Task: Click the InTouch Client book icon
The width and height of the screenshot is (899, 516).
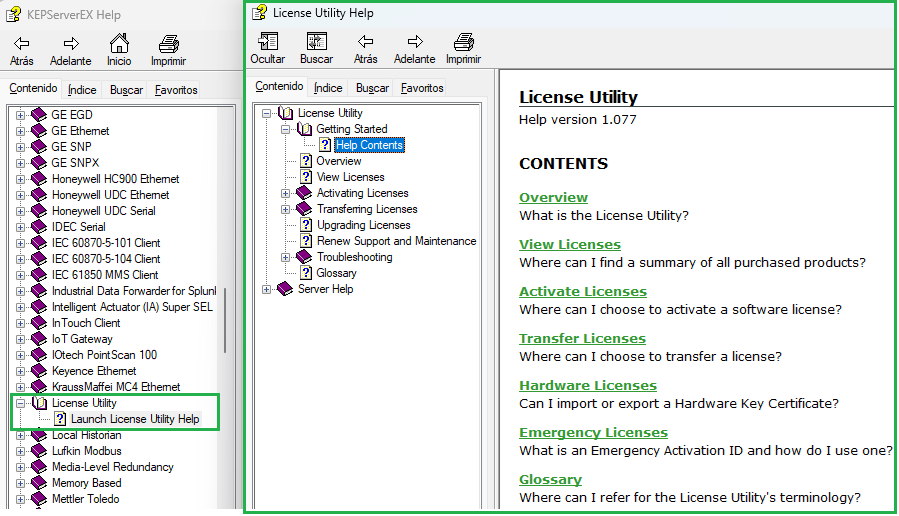Action: (39, 323)
